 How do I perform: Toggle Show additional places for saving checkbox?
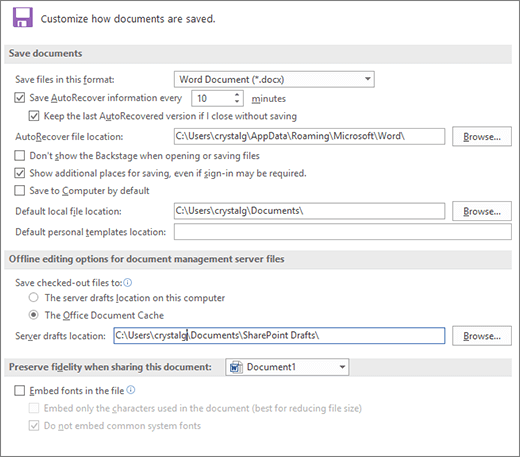(x=19, y=173)
